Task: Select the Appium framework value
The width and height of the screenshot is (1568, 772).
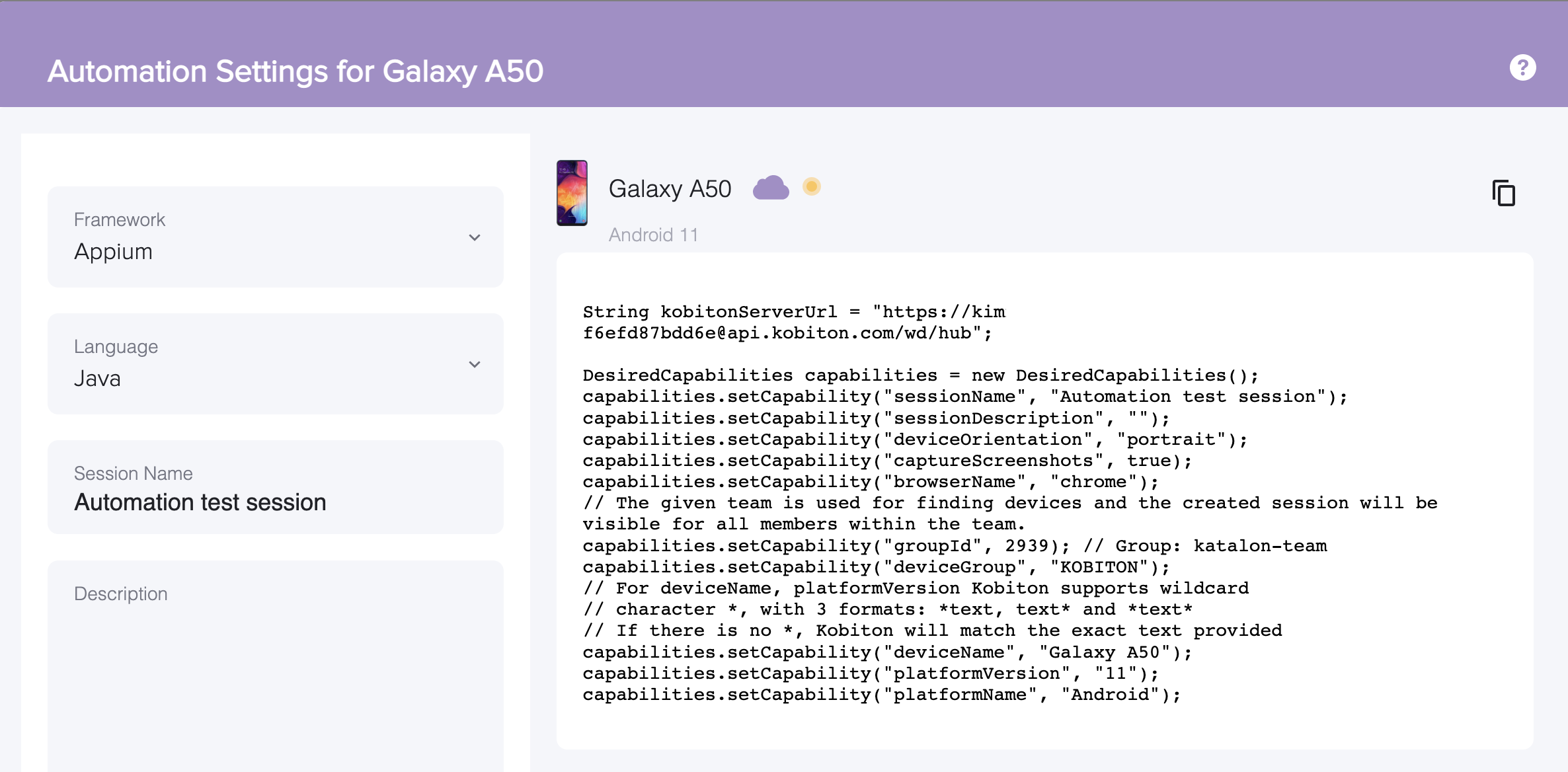Action: [x=114, y=252]
